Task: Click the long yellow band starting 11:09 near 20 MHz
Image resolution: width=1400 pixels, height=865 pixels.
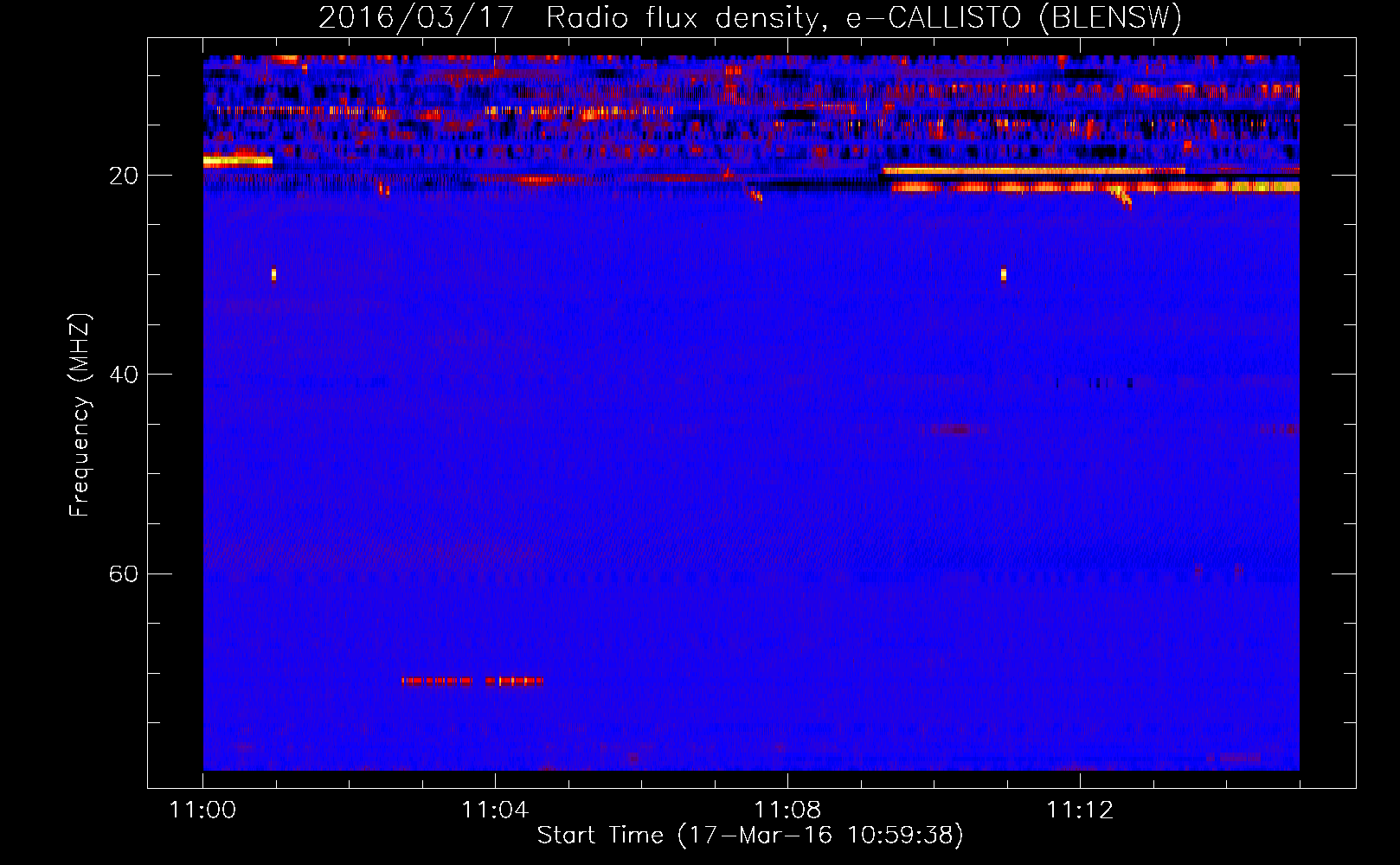Action: (1034, 170)
